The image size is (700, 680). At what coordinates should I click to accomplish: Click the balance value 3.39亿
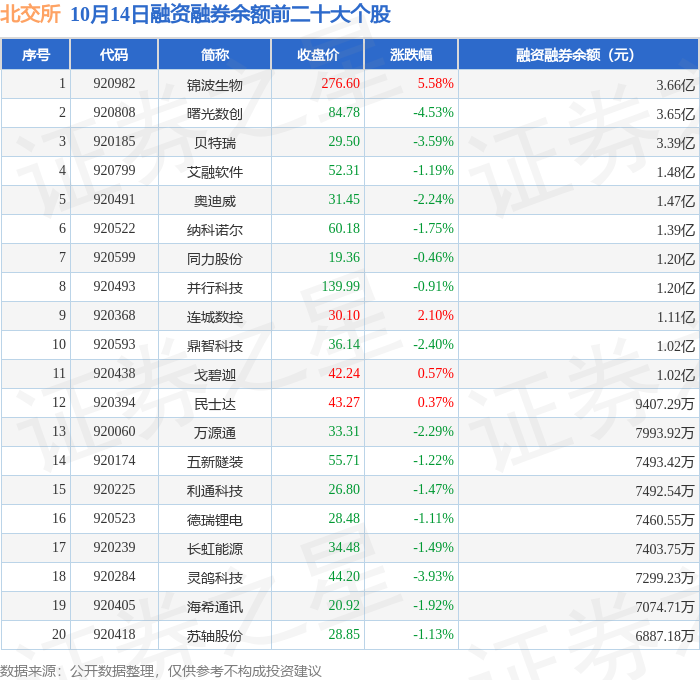pos(675,143)
